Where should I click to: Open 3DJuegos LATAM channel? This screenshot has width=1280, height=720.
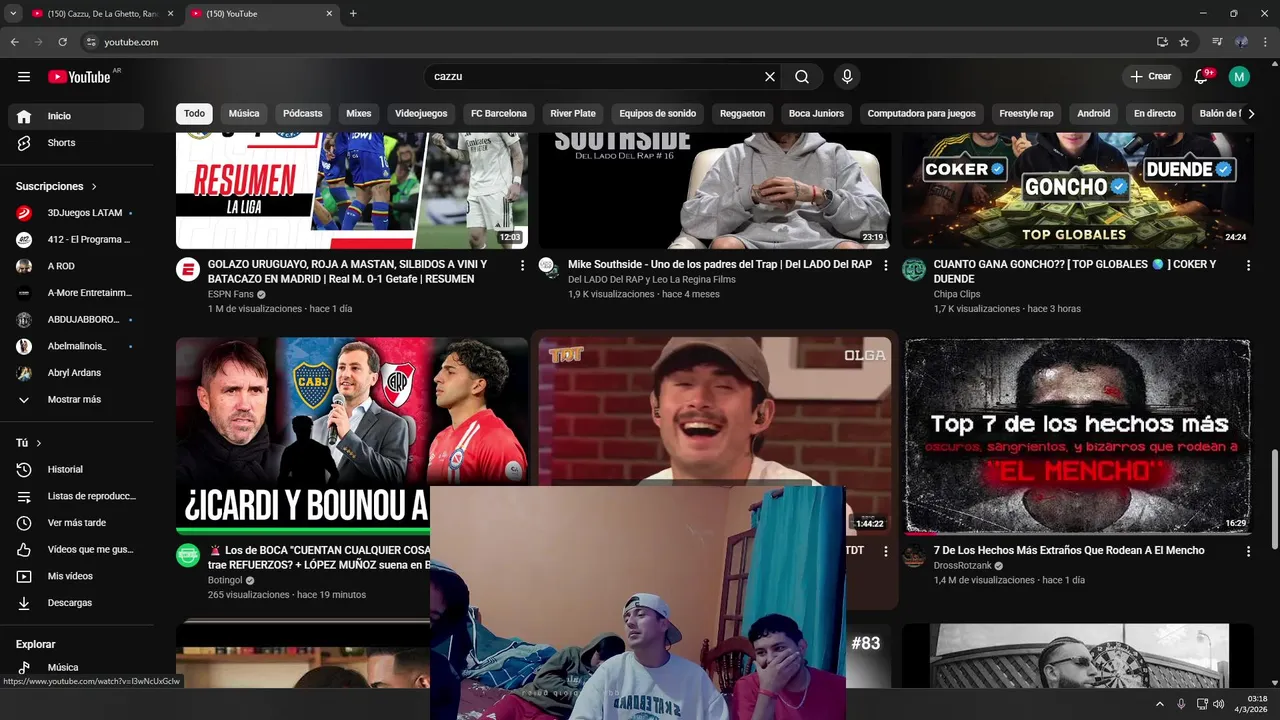pos(76,213)
